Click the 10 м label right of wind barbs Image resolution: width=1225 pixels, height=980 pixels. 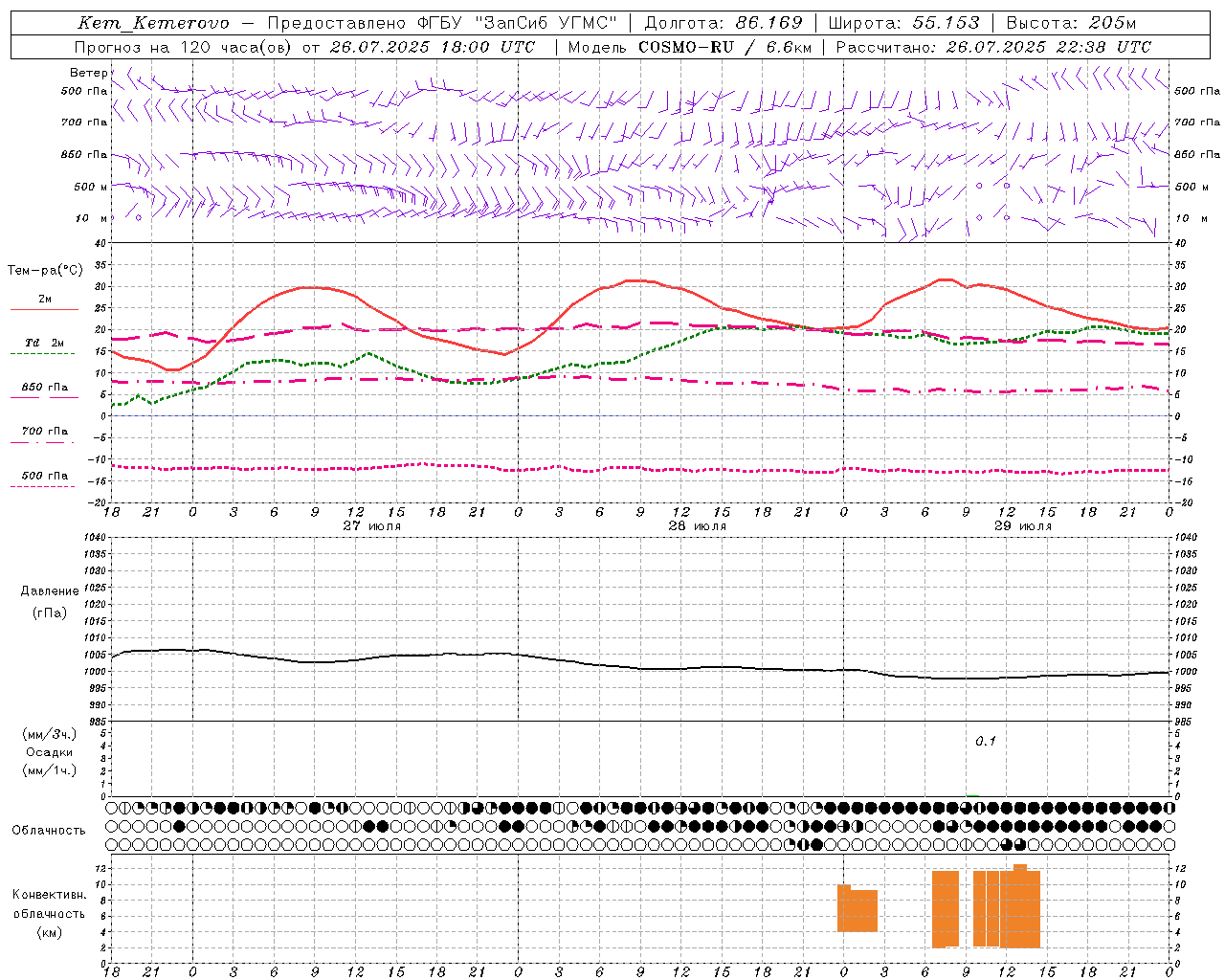[1191, 218]
